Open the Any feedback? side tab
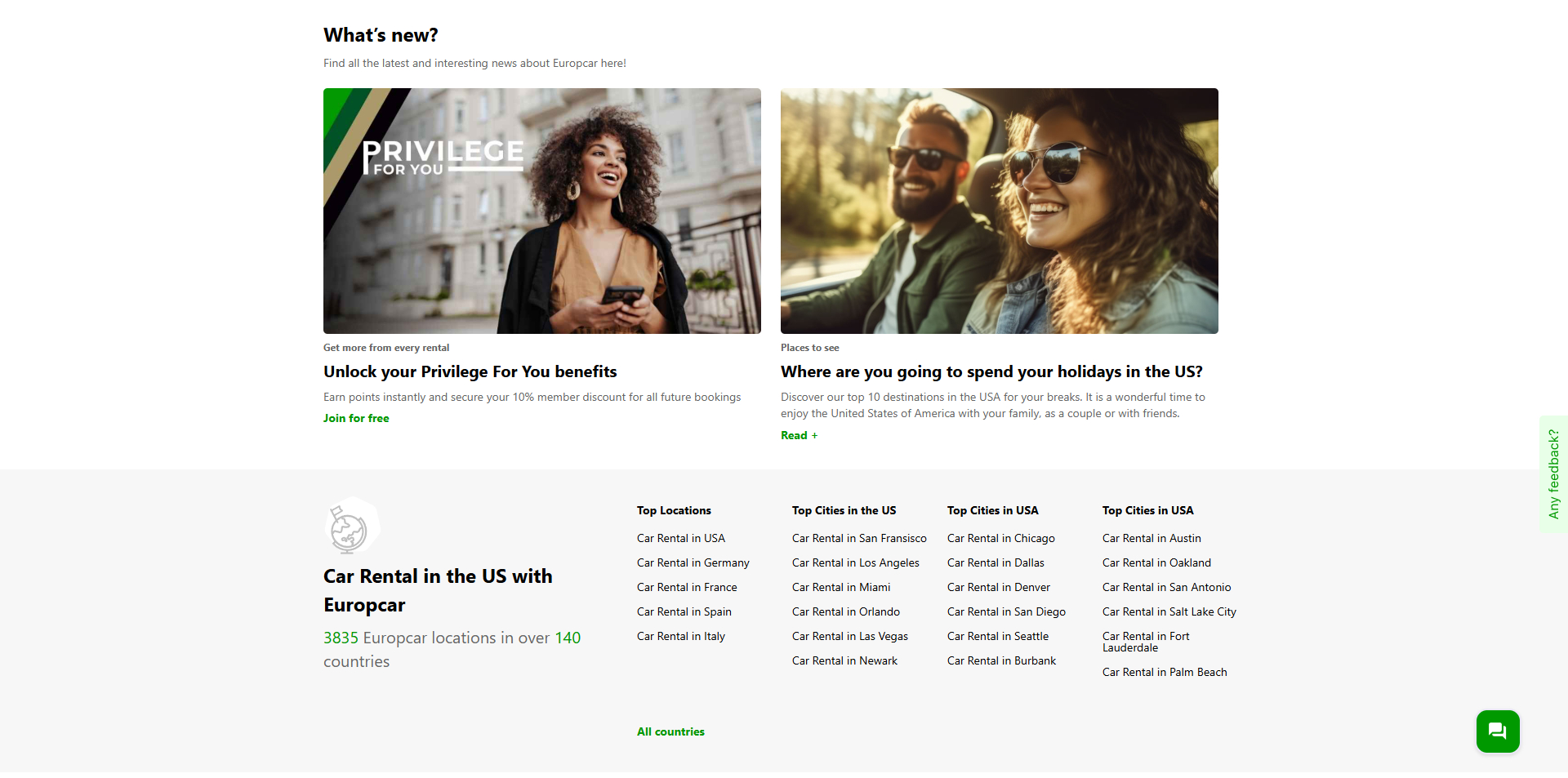This screenshot has width=1568, height=778. pos(1554,472)
